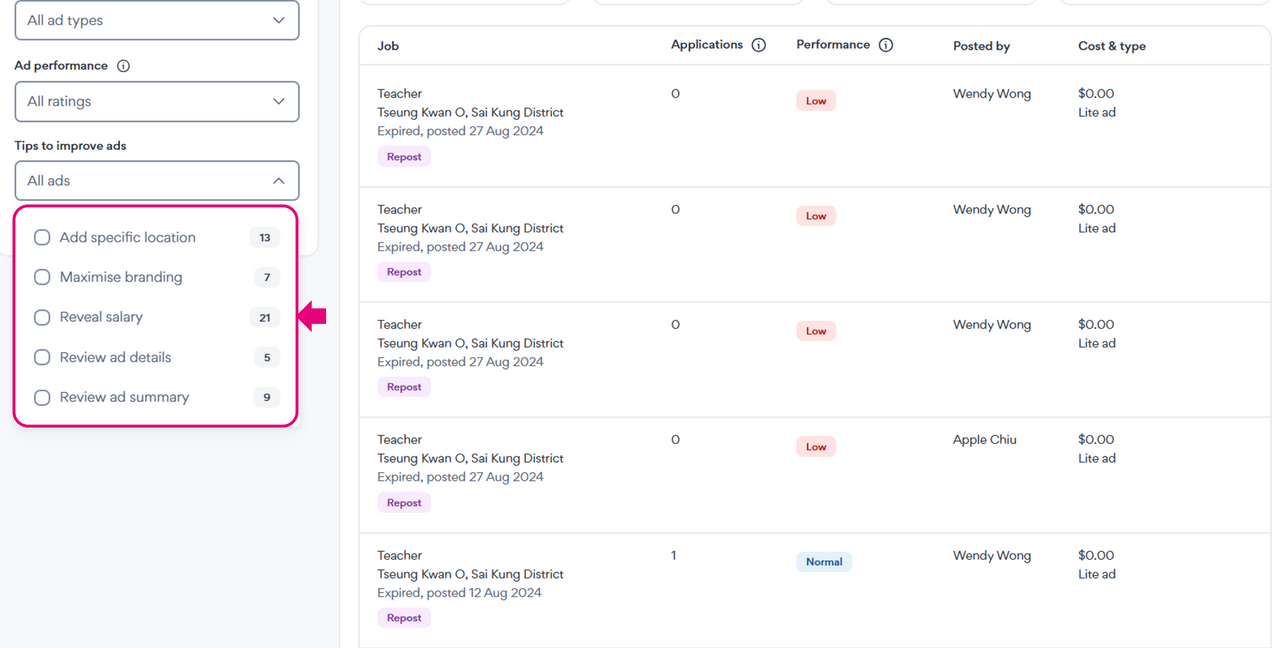Enable the Maximise branding filter checkbox

42,277
